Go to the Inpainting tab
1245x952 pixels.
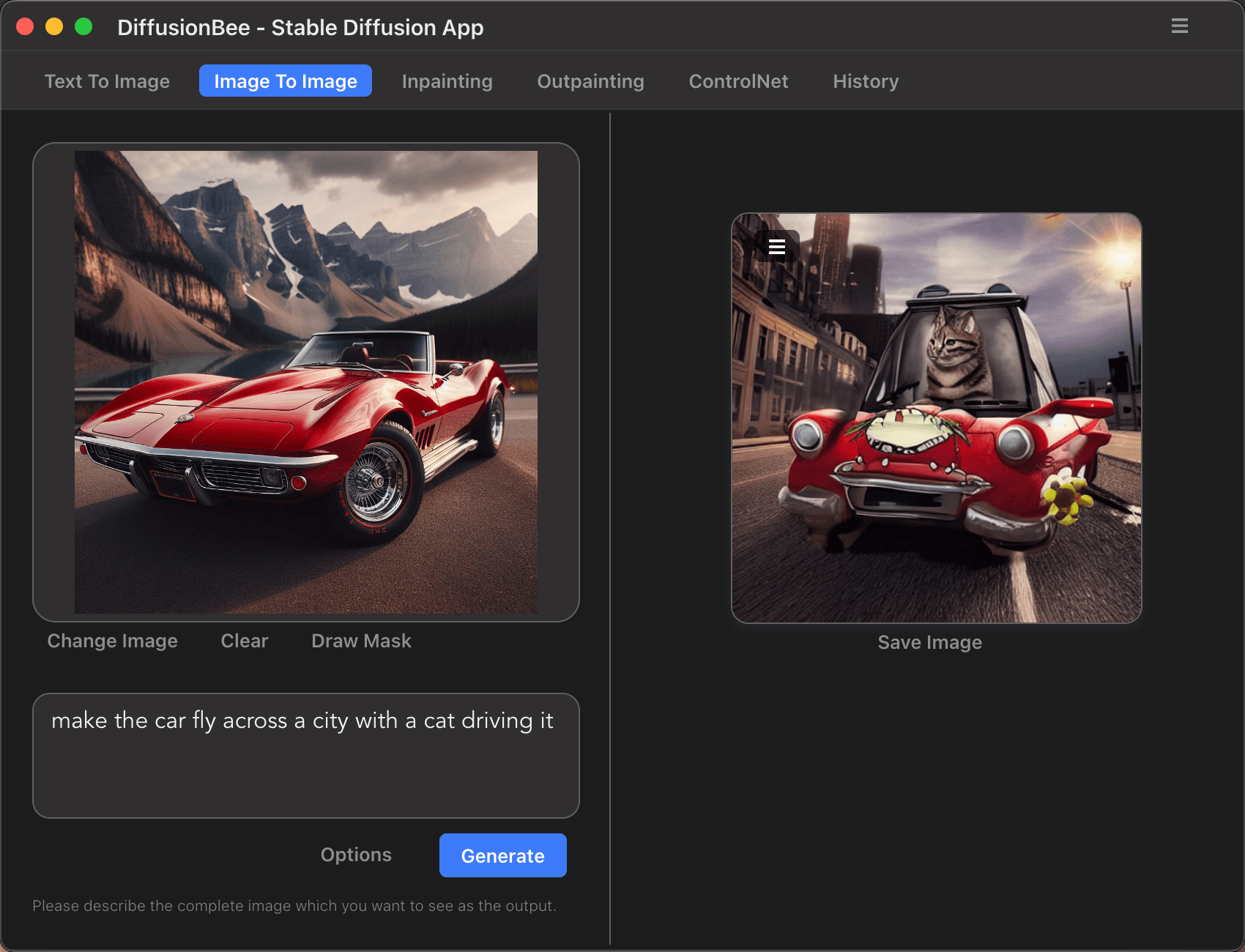(x=447, y=81)
